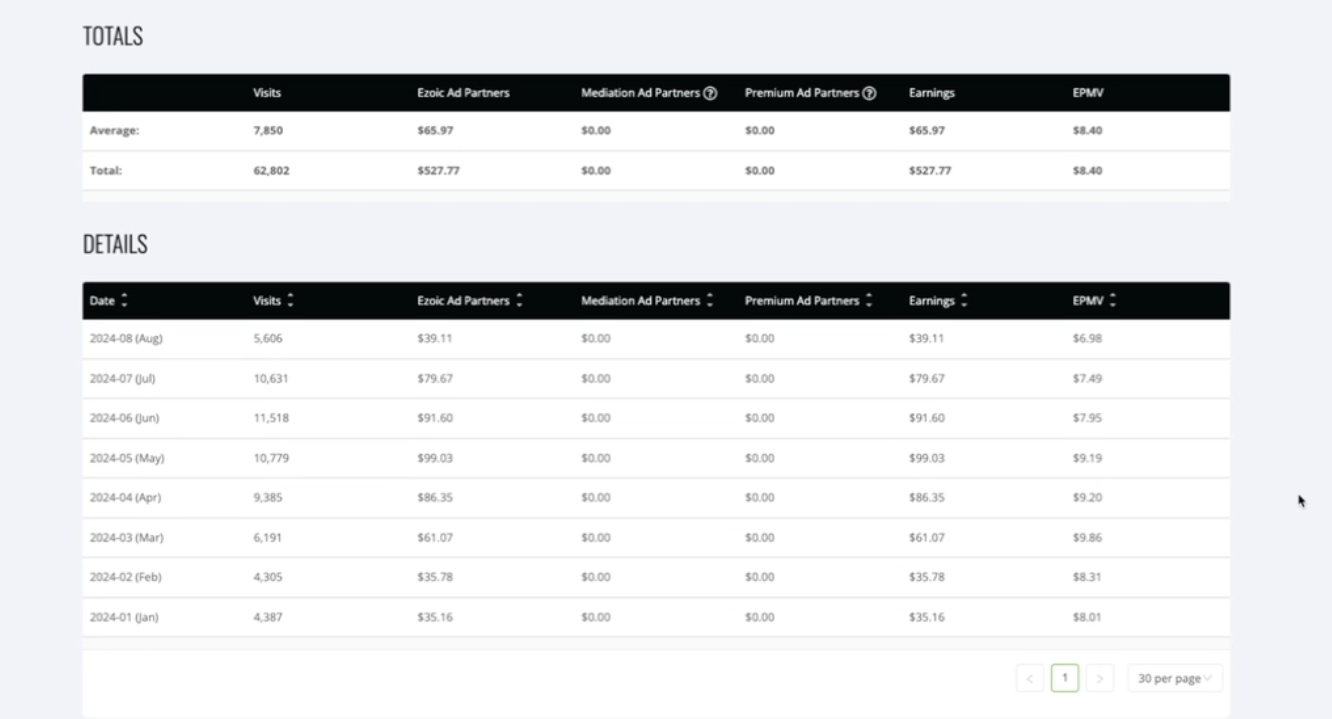The width and height of the screenshot is (1332, 719).
Task: Click EPMV value $8.31
Action: pos(1087,577)
